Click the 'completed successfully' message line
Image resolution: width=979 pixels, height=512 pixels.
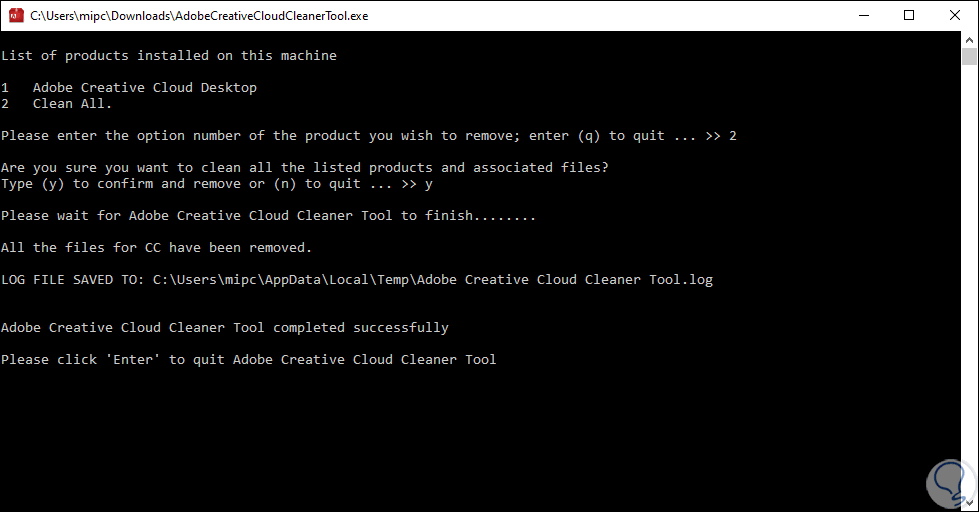[224, 328]
